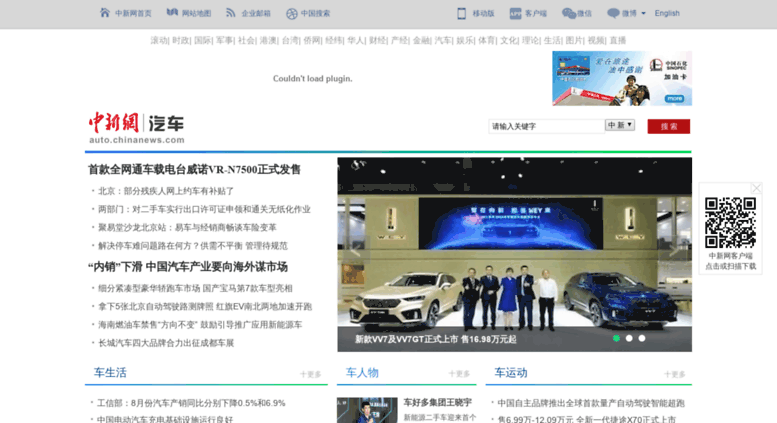Select the first green carousel dot
Screen dimensions: 777x423
click(616, 338)
